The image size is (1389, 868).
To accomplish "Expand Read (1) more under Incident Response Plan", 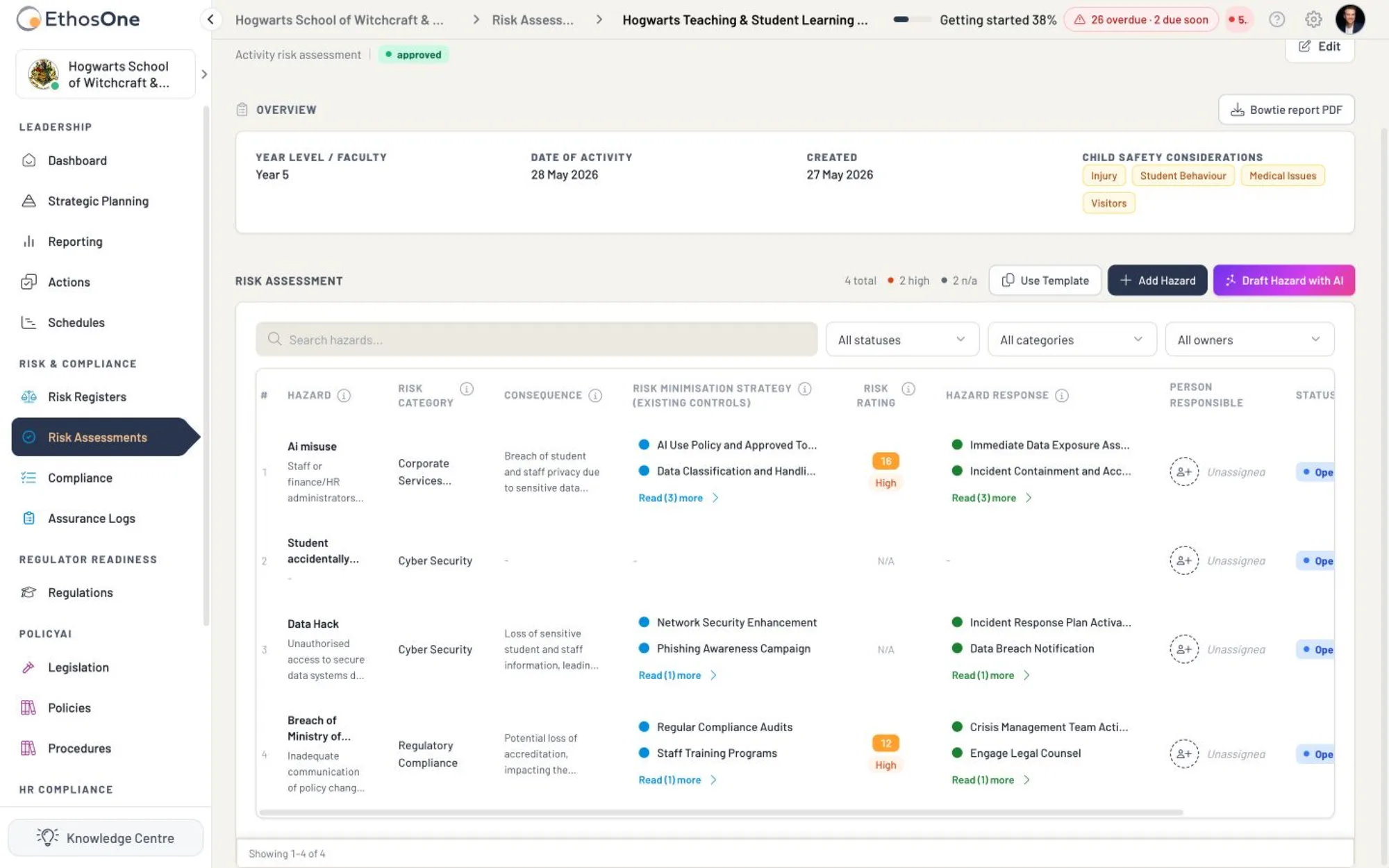I will coord(990,676).
